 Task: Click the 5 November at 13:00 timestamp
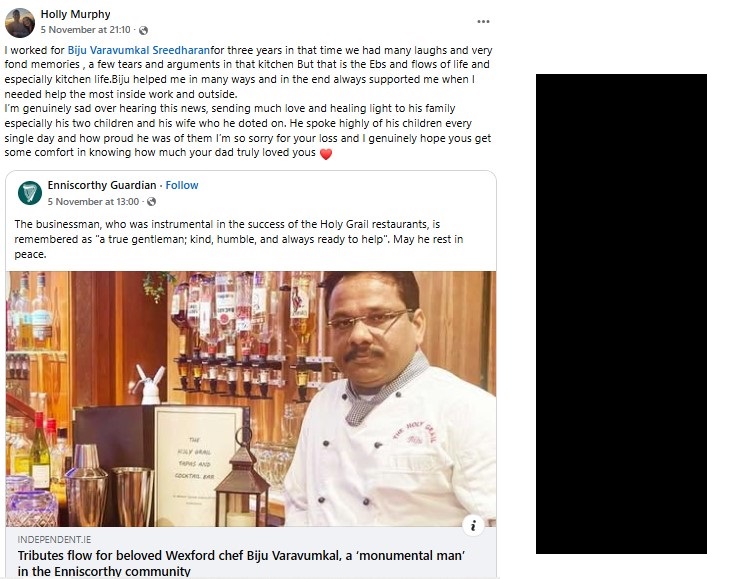coord(94,202)
